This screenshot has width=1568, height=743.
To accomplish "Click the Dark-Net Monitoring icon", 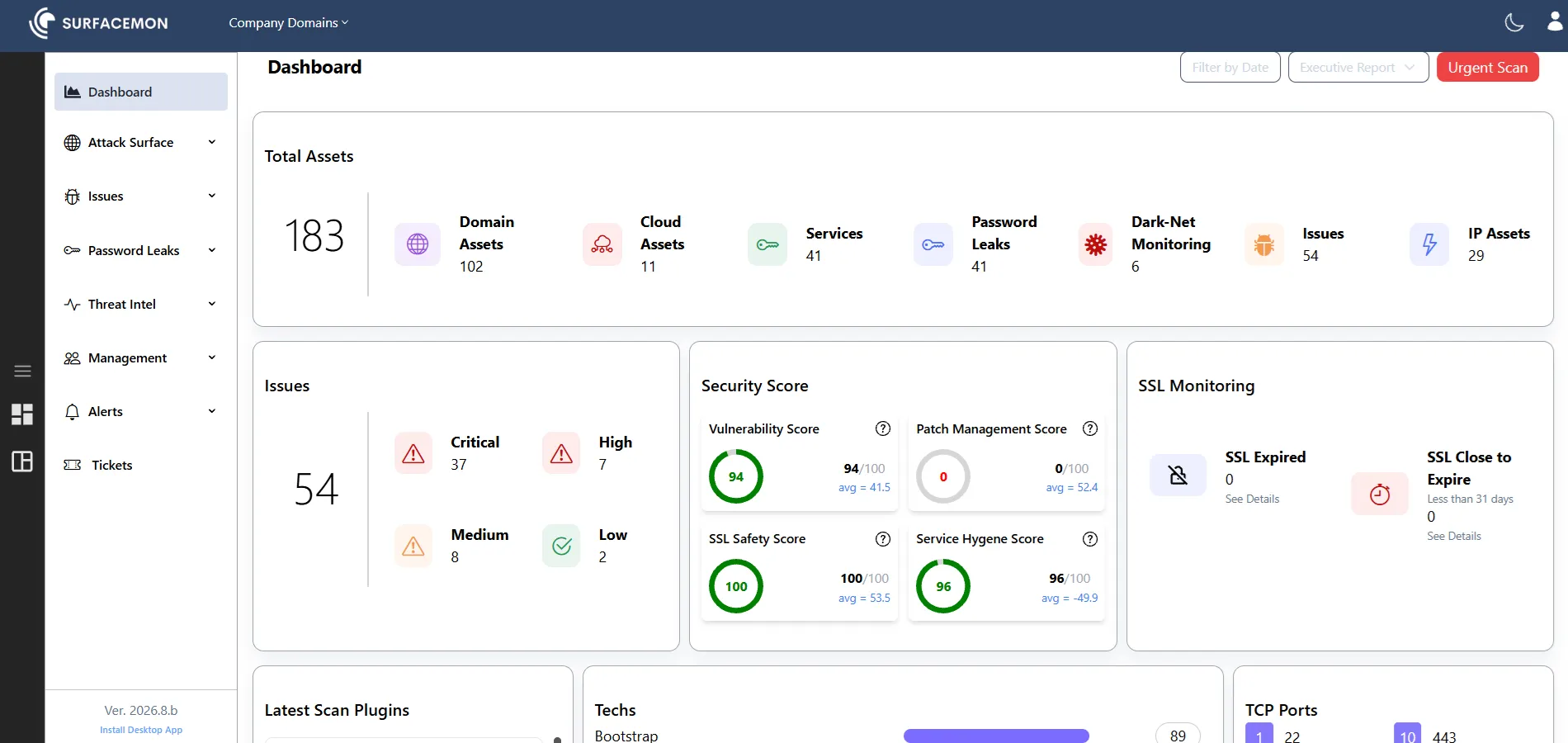I will pos(1096,244).
